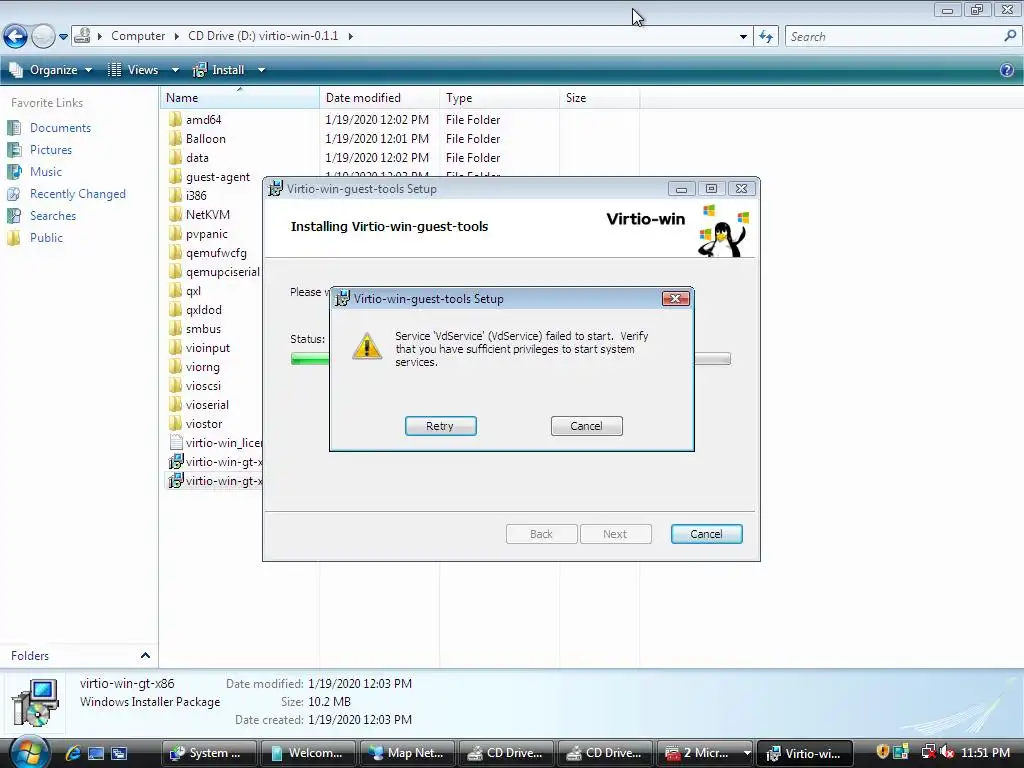Switch to the Map Network taskbar button
1024x768 pixels.
pos(408,753)
